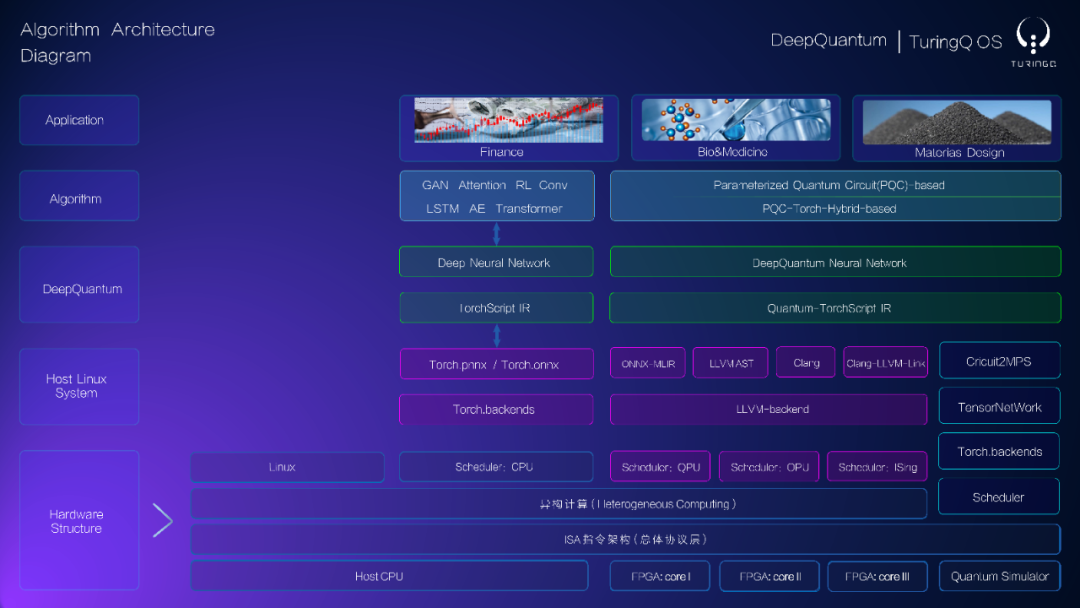This screenshot has height=608, width=1080.
Task: Click the "Transformer" text in the algorithm box
Action: [529, 208]
